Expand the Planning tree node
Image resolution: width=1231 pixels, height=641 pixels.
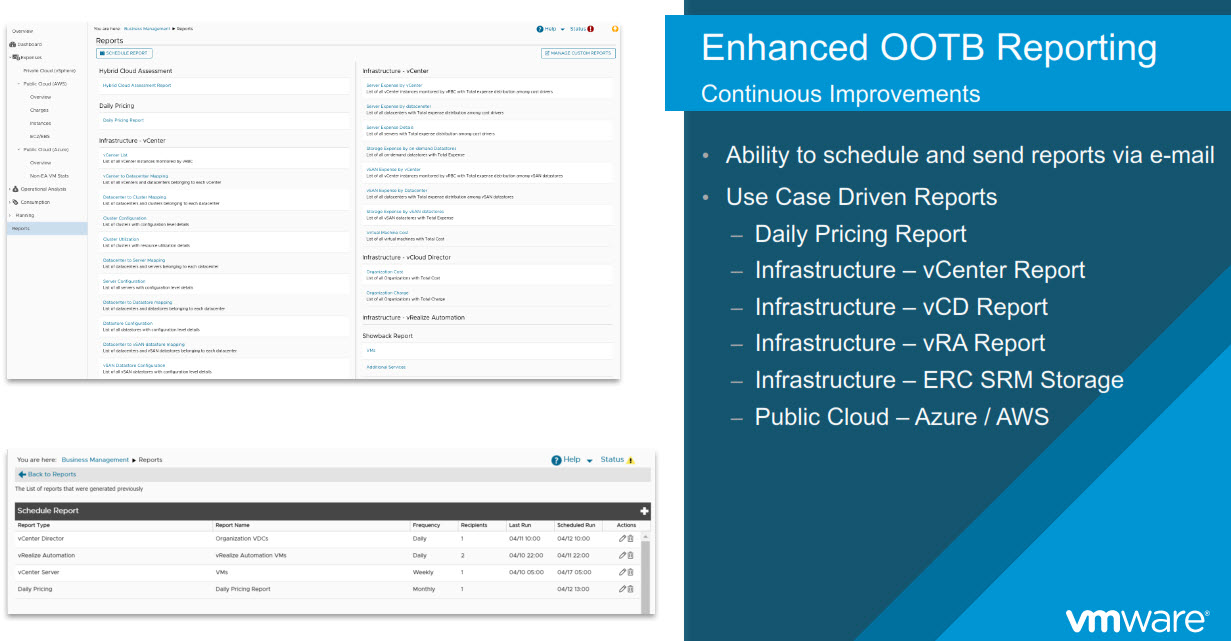point(9,215)
